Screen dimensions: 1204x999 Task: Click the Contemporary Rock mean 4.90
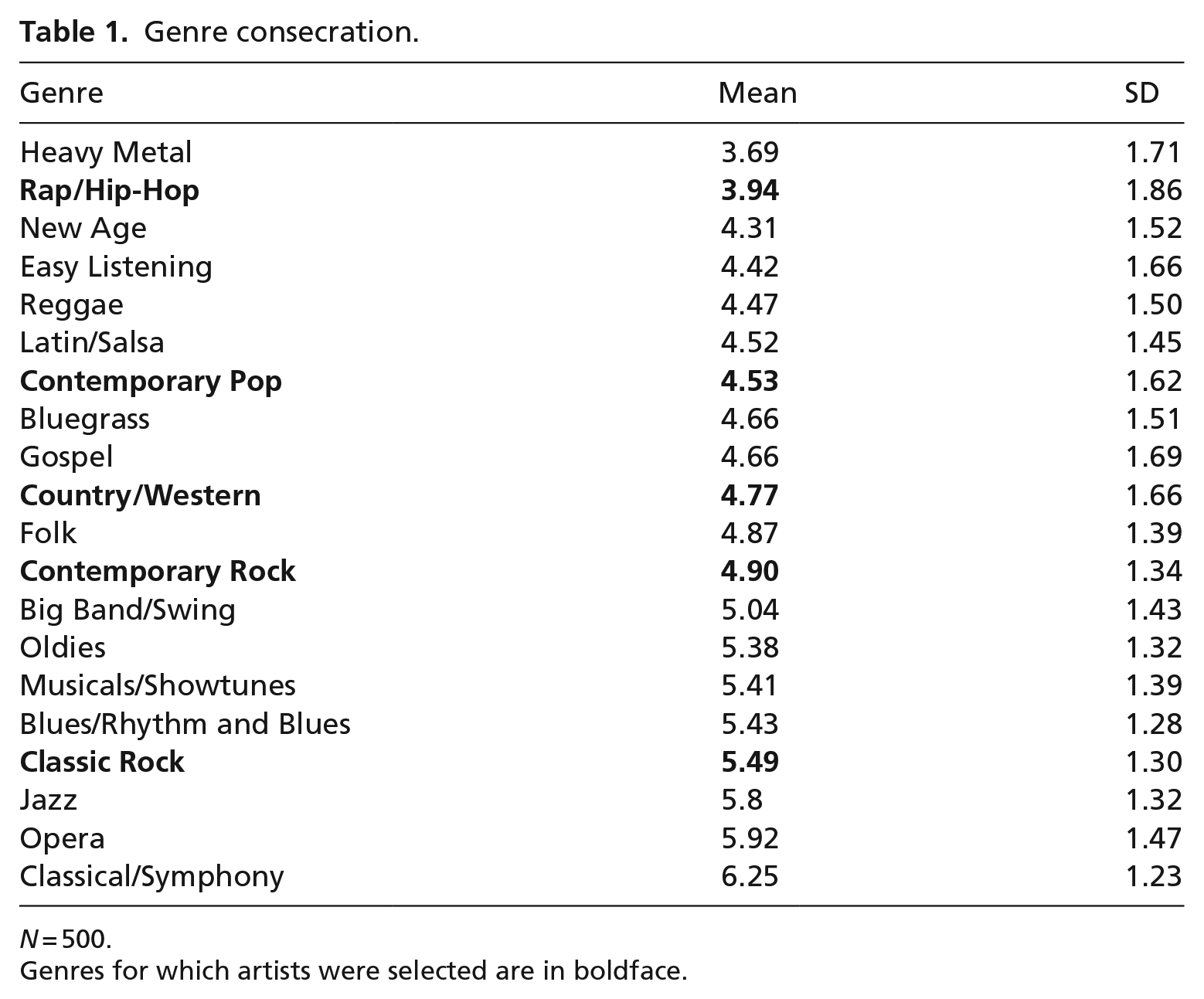[749, 571]
